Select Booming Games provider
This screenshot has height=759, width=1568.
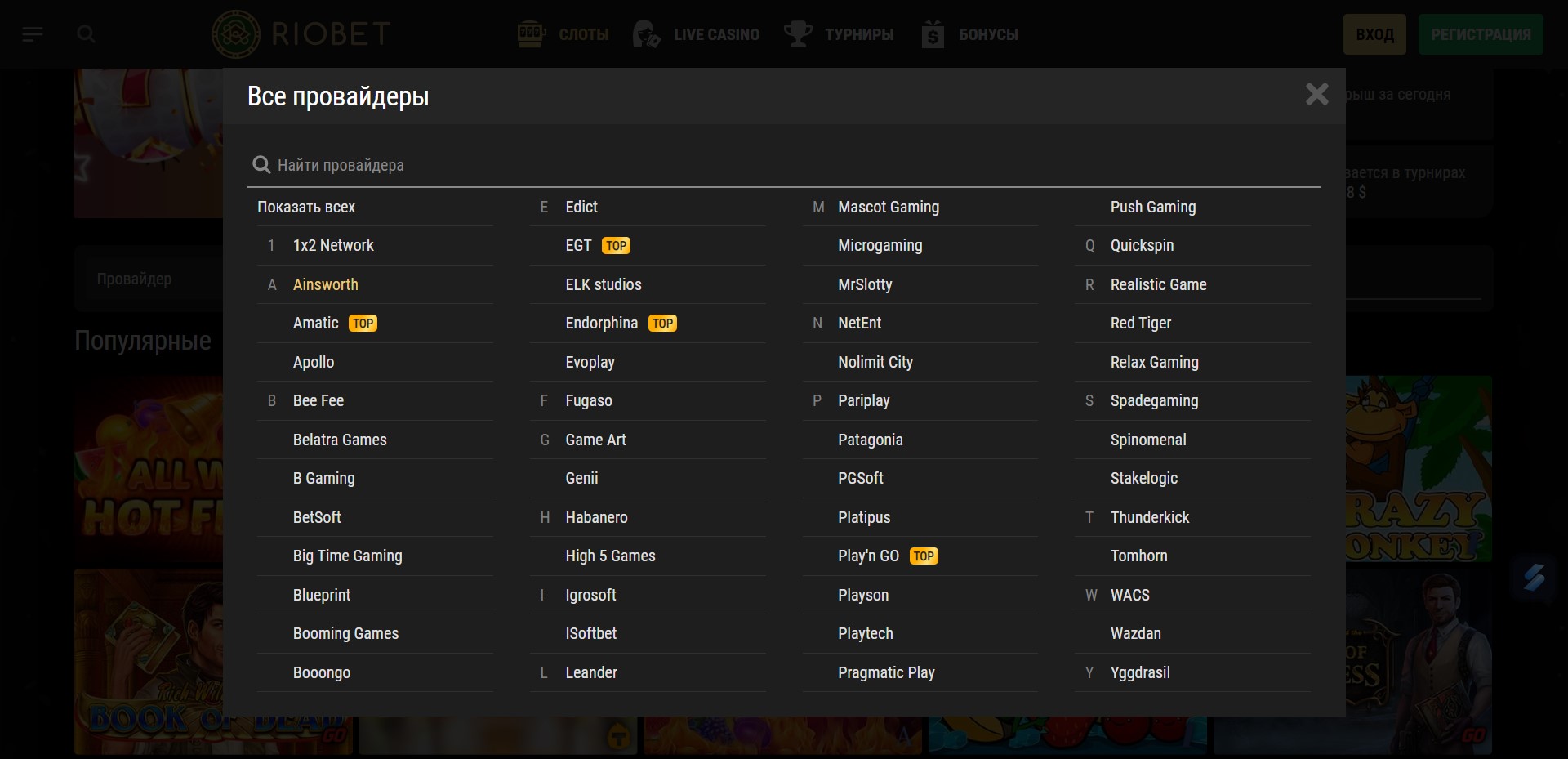tap(346, 633)
